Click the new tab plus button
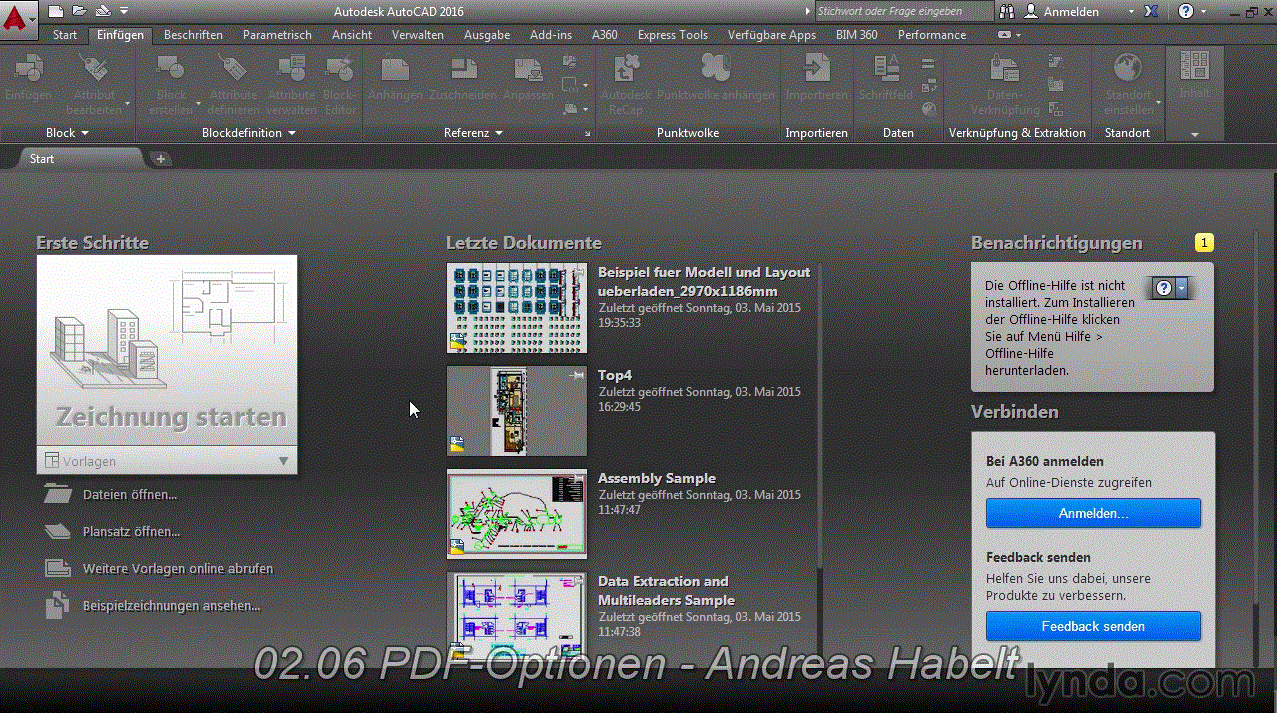This screenshot has height=713, width=1277. [160, 159]
